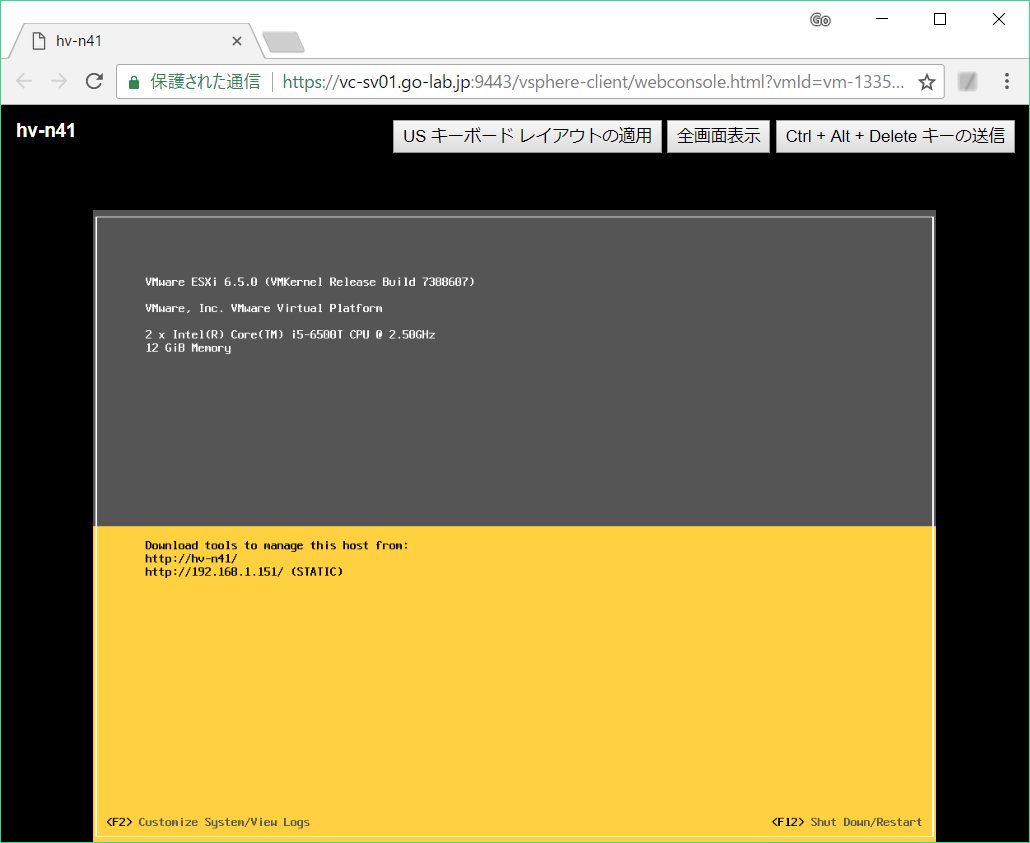Click the page icon on the hv-n41 tab
1030x843 pixels.
(x=39, y=41)
